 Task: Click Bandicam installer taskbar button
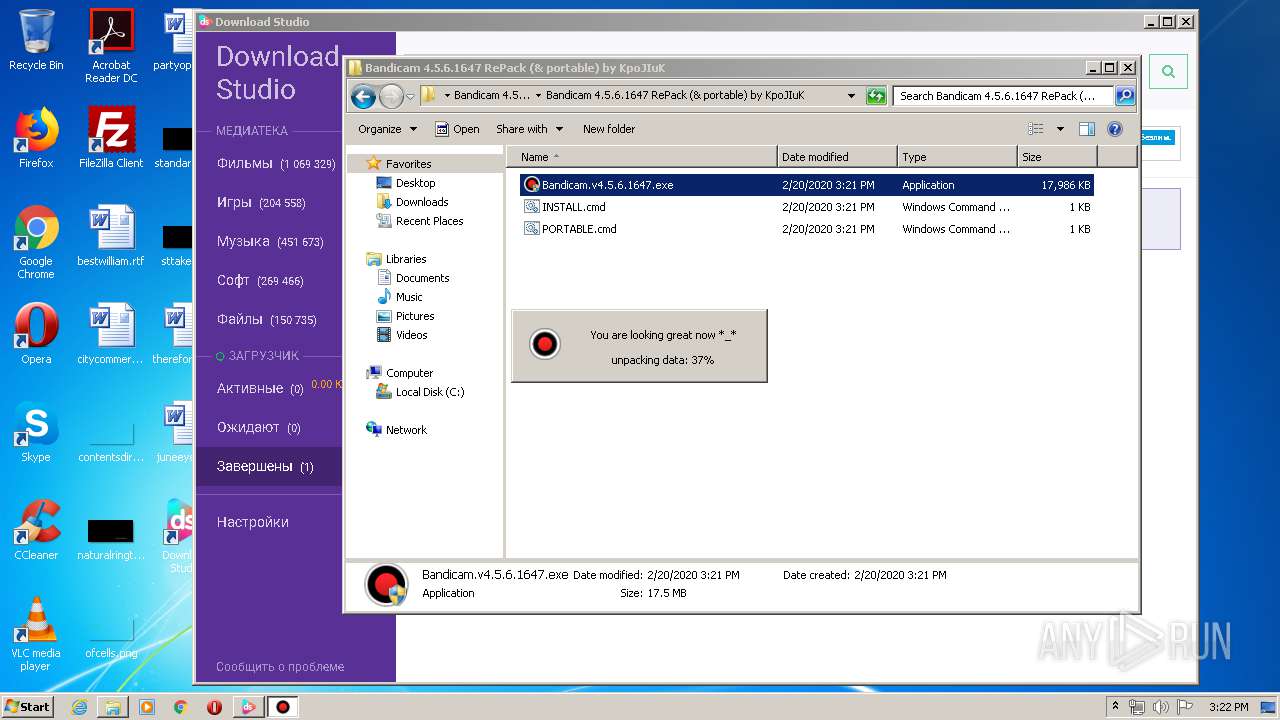283,707
